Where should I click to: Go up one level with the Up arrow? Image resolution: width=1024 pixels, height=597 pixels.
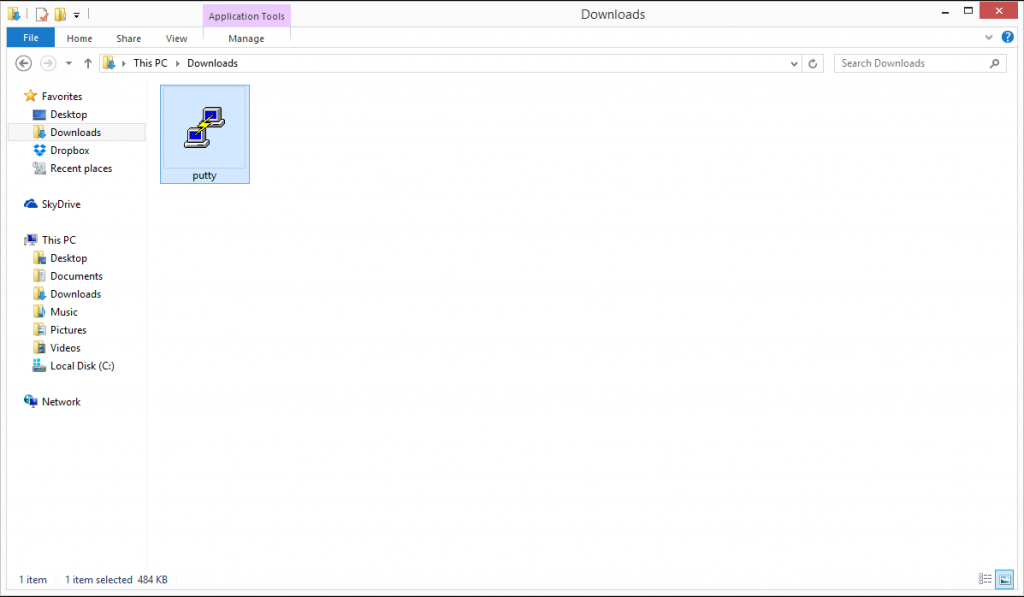coord(88,63)
